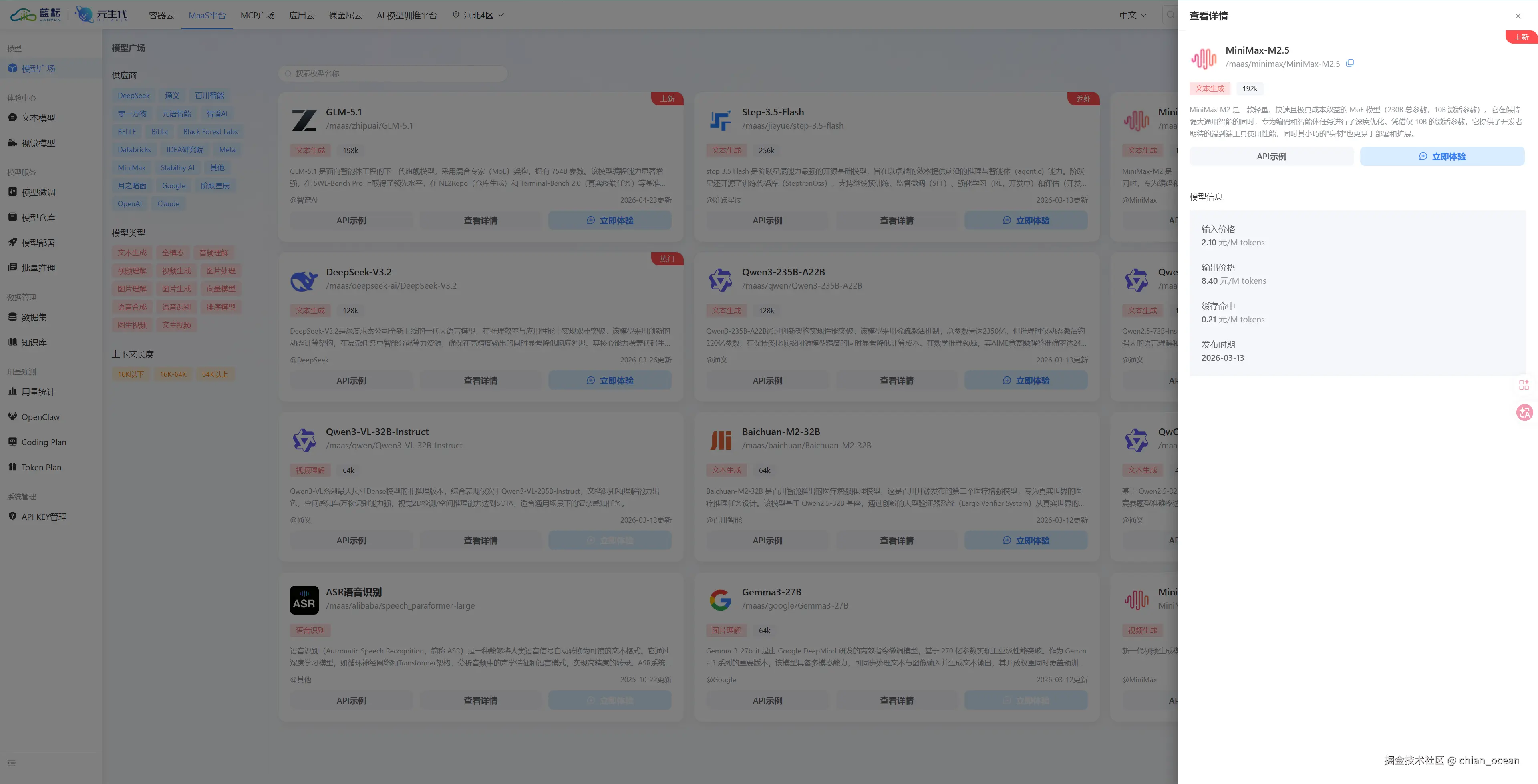The width and height of the screenshot is (1538, 784).
Task: Click 查看详情 on the Gemma3-27B card
Action: click(896, 700)
